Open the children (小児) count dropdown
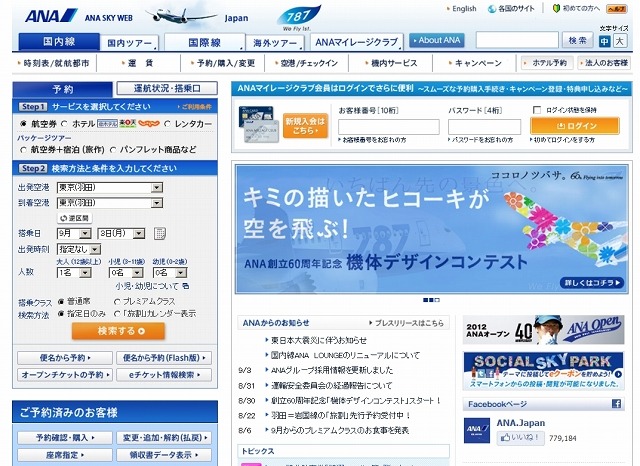This screenshot has width=640, height=466. [x=126, y=273]
